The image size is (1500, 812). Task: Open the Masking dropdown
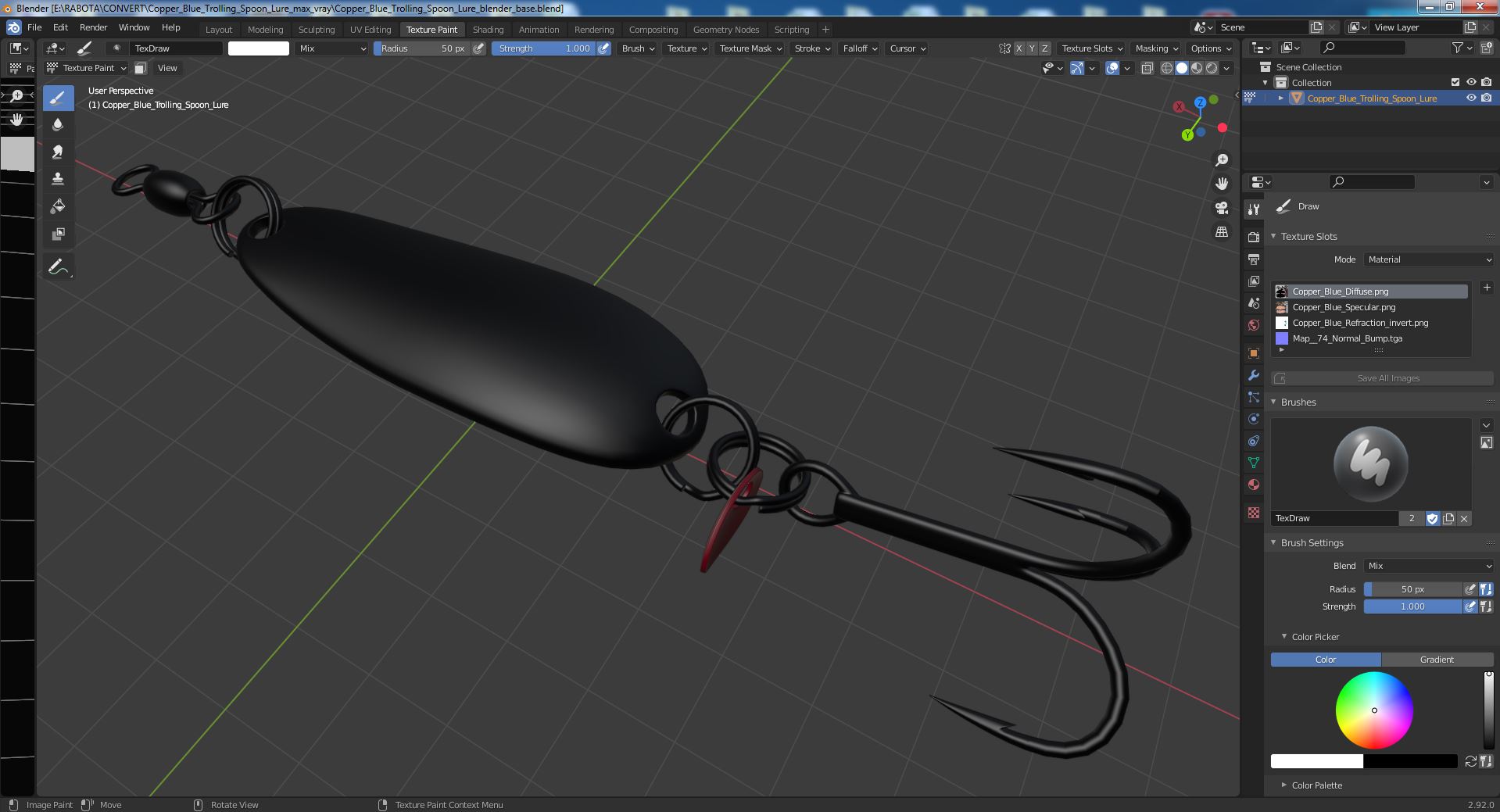click(1156, 48)
